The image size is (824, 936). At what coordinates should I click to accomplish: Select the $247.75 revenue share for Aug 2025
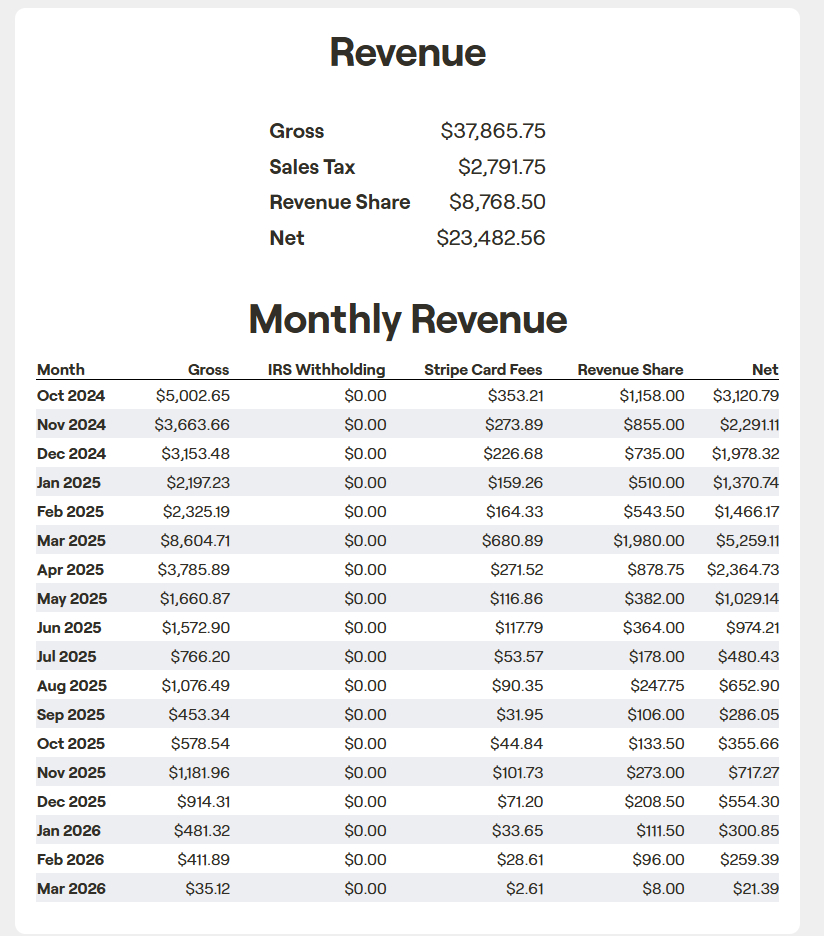point(657,686)
